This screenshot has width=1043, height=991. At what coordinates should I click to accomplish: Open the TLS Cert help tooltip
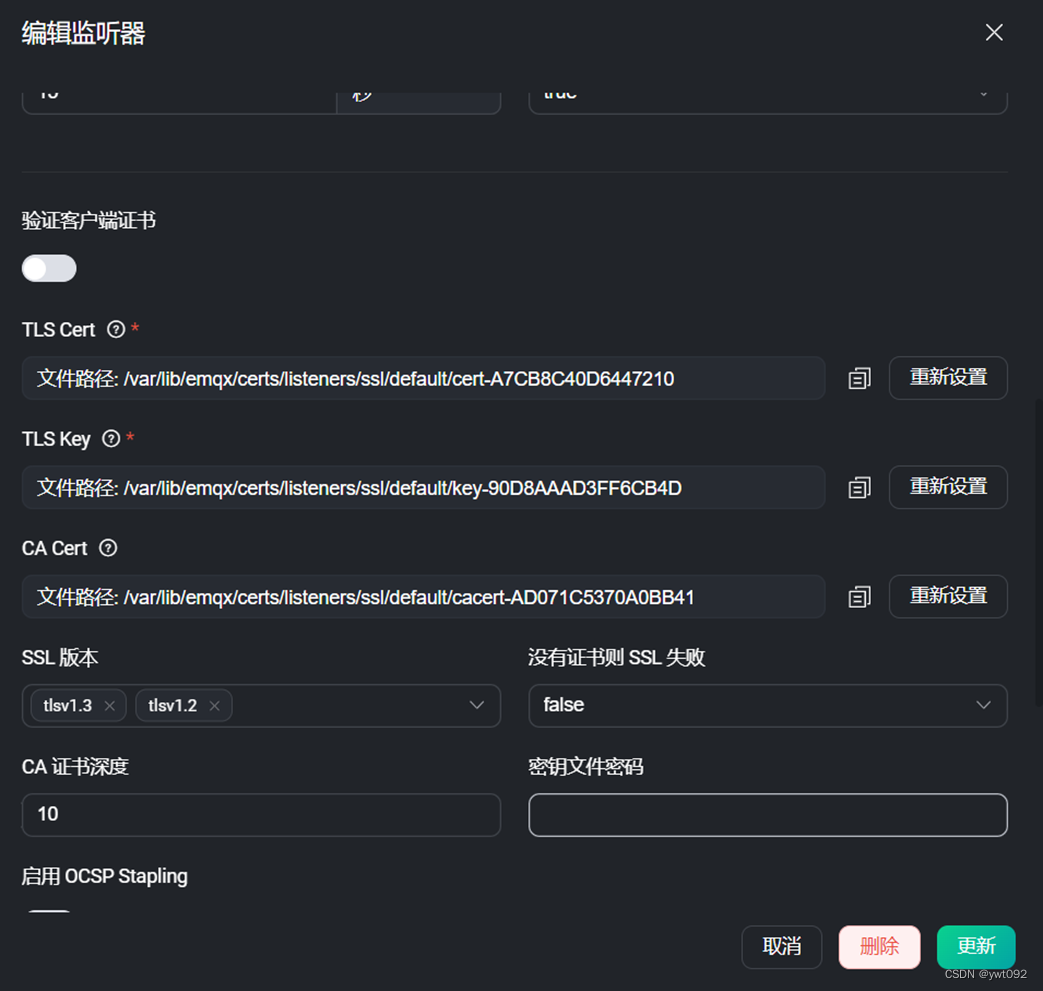[117, 329]
